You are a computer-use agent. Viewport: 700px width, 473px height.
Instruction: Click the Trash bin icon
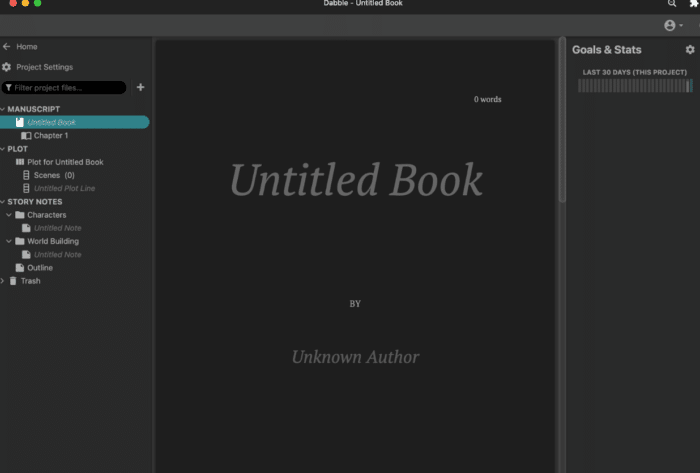click(x=13, y=281)
